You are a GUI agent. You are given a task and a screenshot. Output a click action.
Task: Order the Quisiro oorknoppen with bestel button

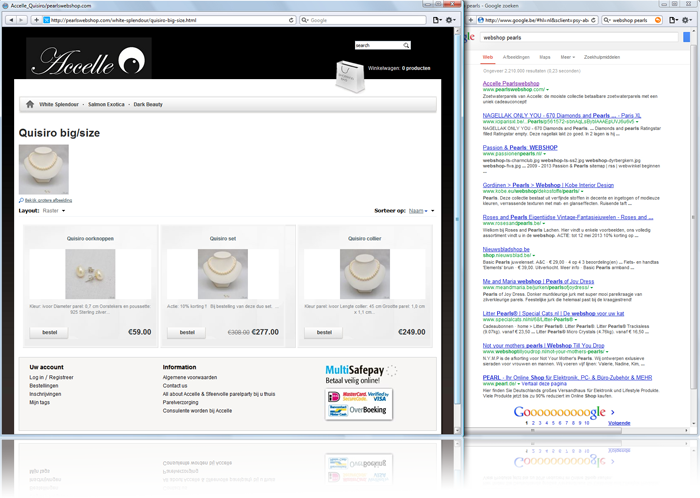pyautogui.click(x=50, y=332)
